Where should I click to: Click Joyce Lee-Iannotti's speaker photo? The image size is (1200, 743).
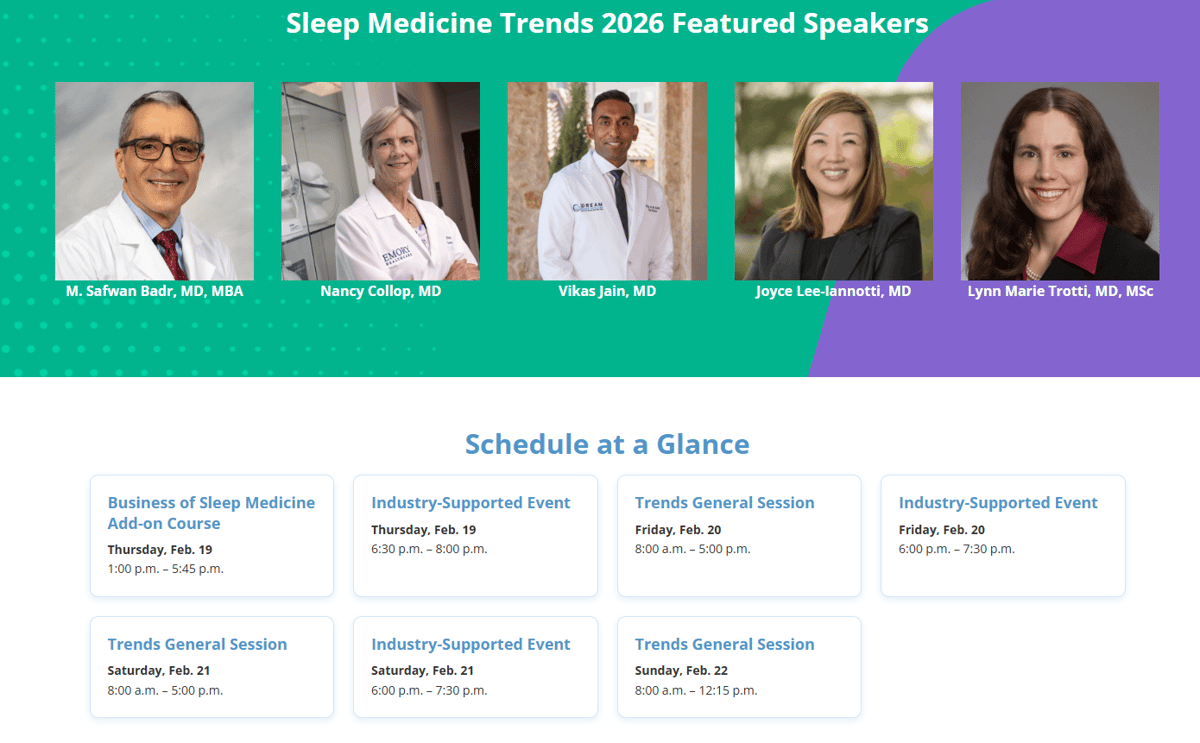[834, 181]
